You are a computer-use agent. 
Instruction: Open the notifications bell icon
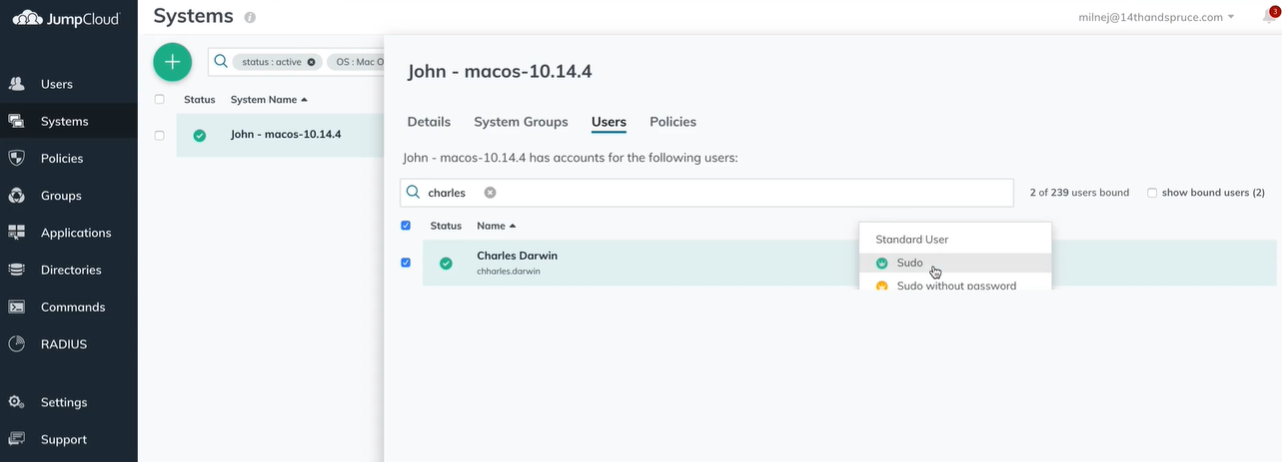[1267, 17]
